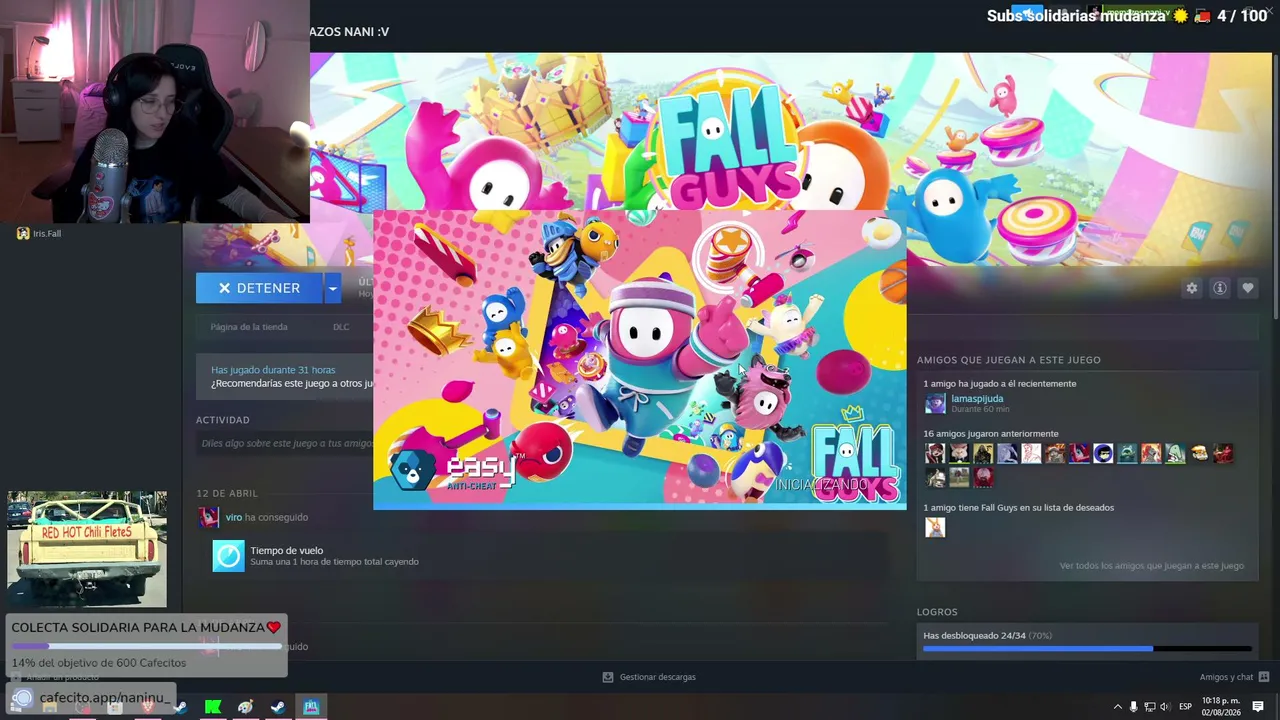1280x720 pixels.
Task: Open the volume speaker tray icon
Action: pyautogui.click(x=1164, y=707)
